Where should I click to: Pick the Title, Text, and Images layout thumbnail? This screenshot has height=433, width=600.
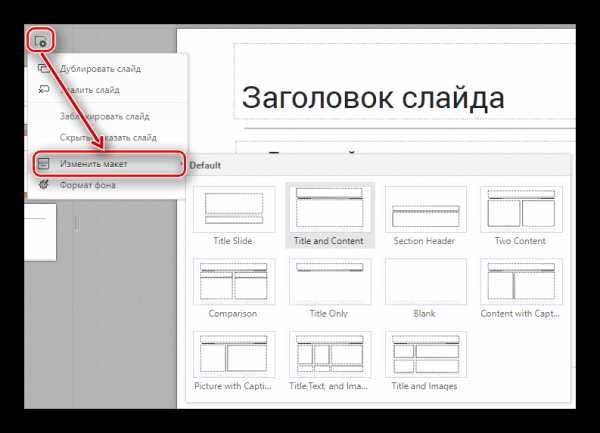[x=330, y=355]
